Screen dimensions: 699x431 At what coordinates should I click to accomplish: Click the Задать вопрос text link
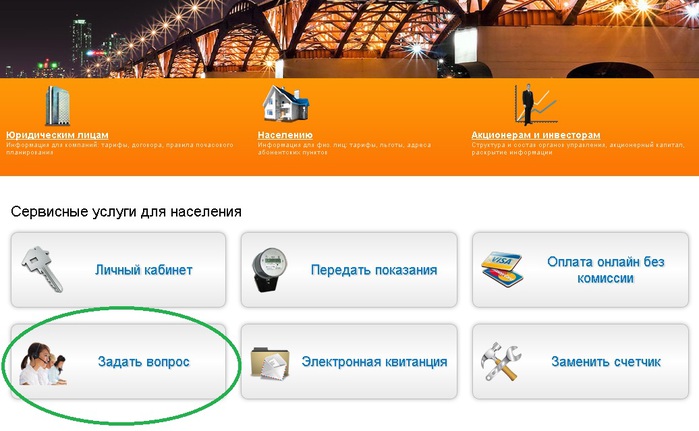[144, 361]
